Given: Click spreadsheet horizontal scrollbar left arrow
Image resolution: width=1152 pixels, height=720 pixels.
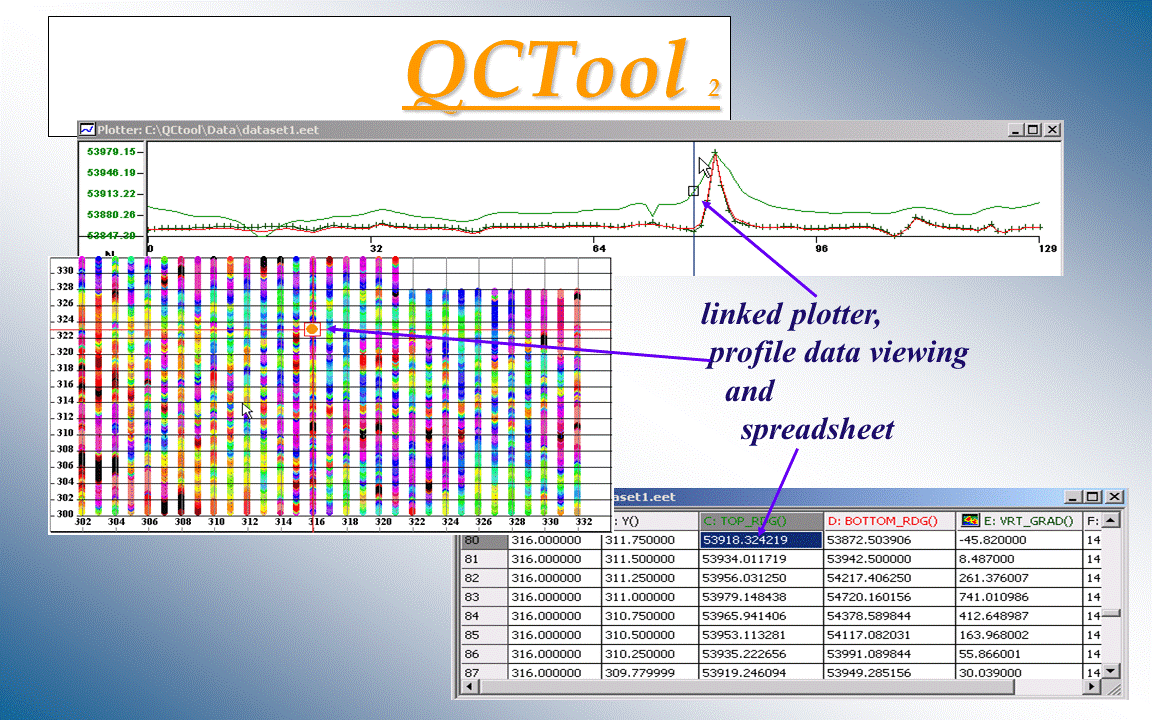Looking at the screenshot, I should click(x=469, y=687).
